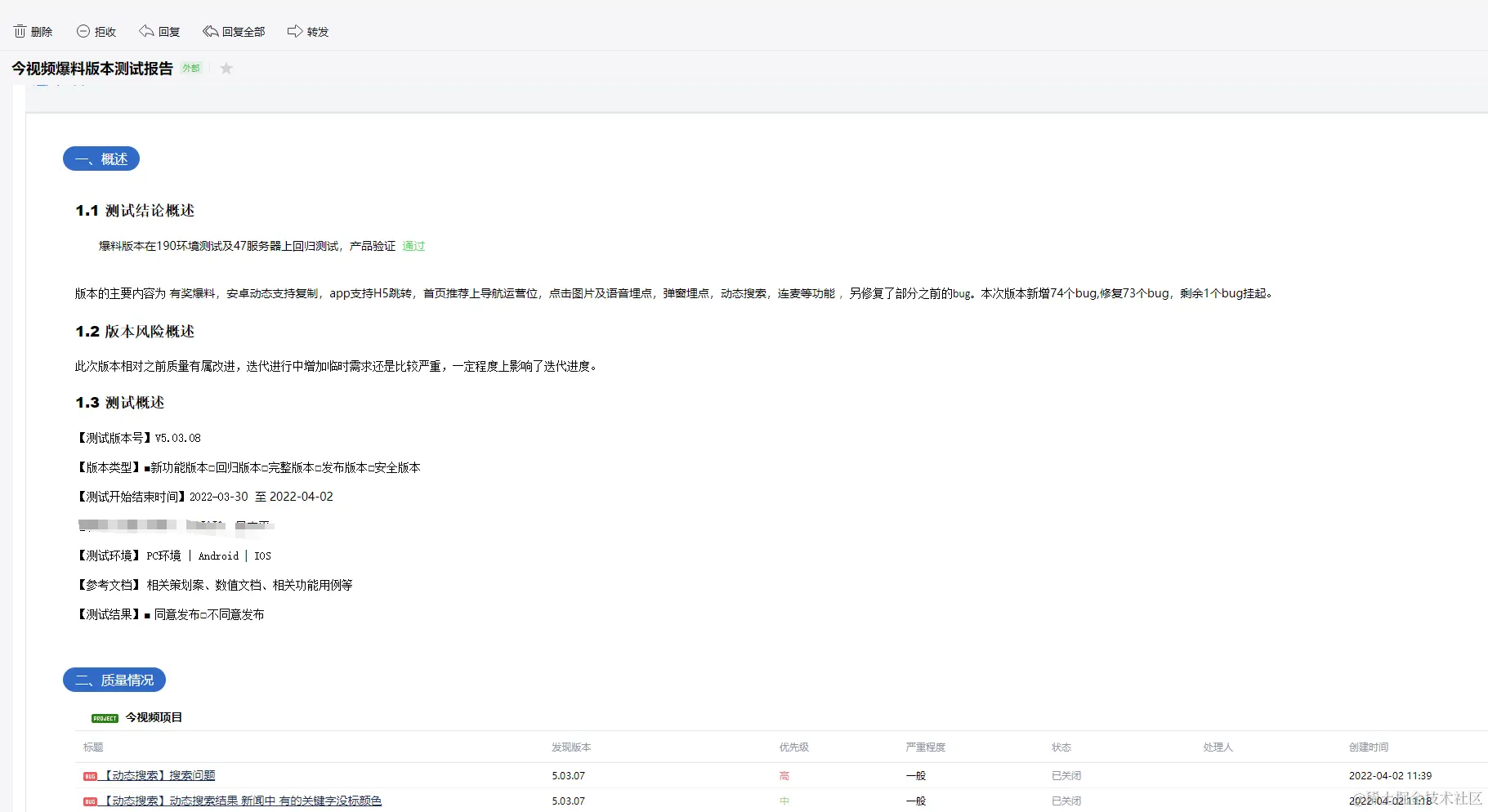Image resolution: width=1488 pixels, height=812 pixels.
Task: Click the 状态 column header
Action: [1061, 747]
